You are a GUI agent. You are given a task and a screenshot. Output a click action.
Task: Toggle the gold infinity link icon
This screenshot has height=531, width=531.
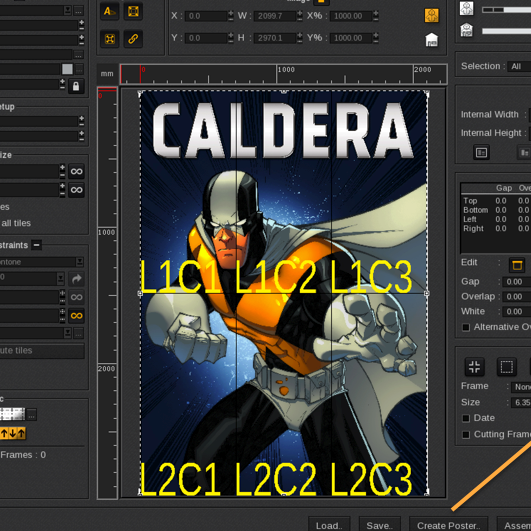77,316
